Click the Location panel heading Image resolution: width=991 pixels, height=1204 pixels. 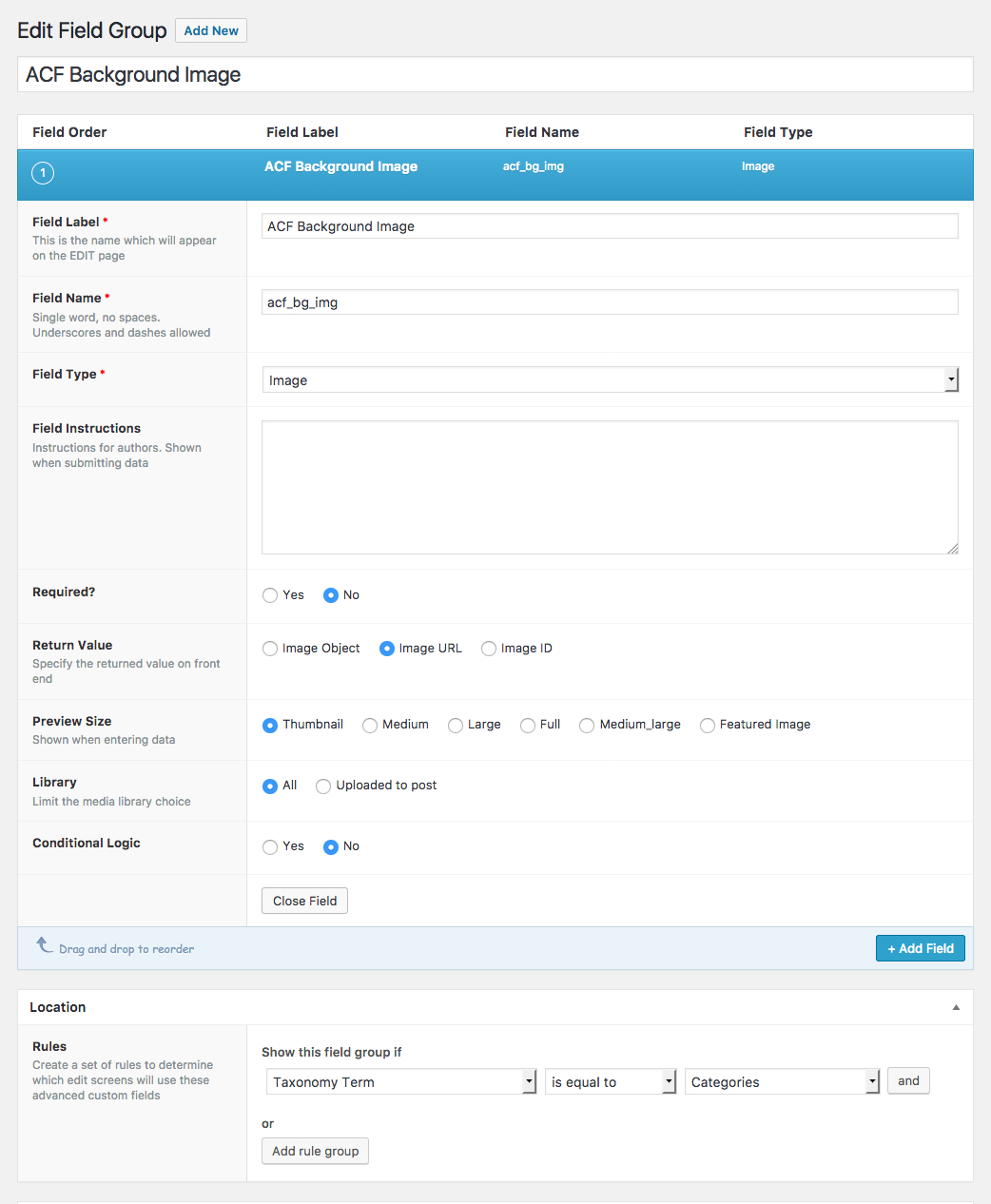[57, 1007]
